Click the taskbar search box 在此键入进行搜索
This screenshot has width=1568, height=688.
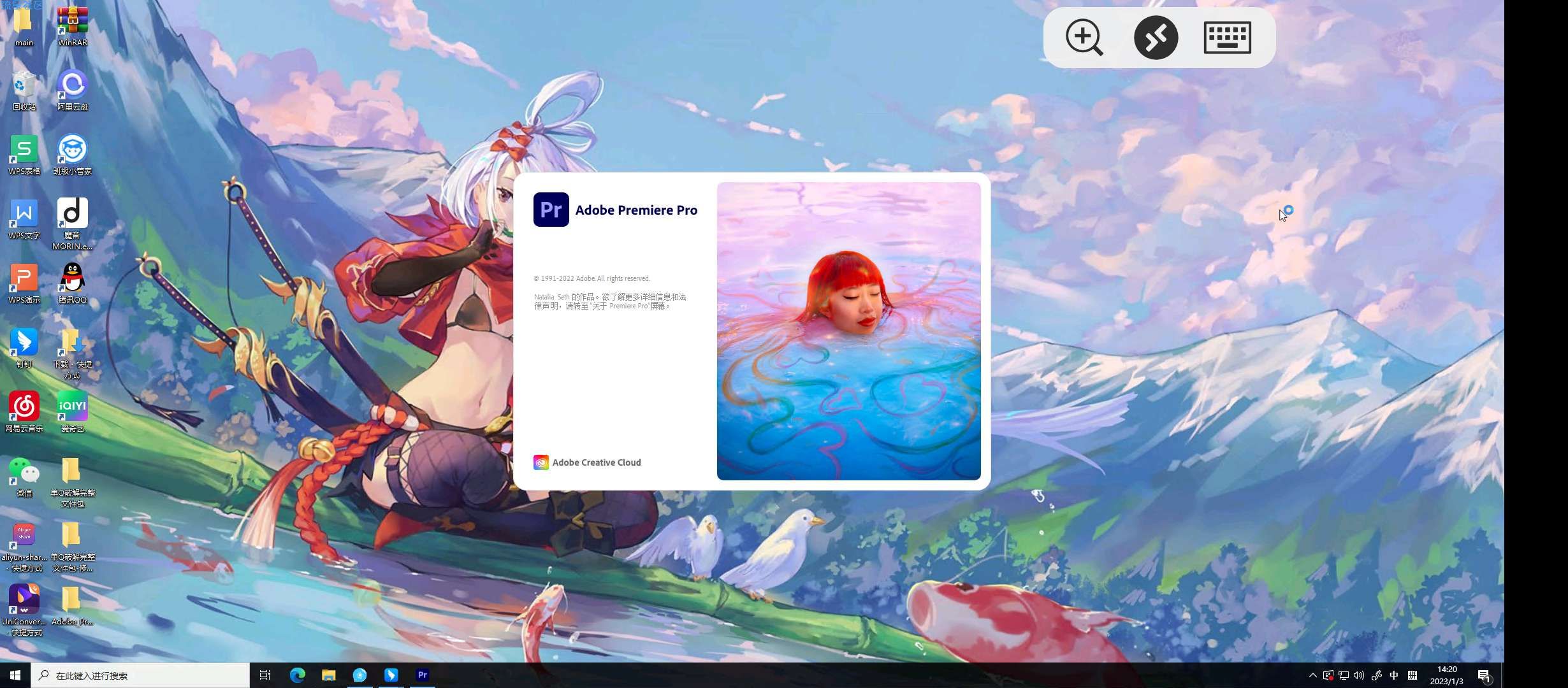140,675
